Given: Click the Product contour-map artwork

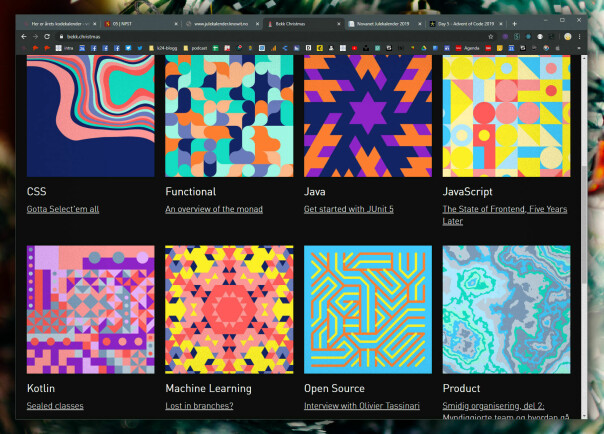Looking at the screenshot, I should tap(507, 310).
